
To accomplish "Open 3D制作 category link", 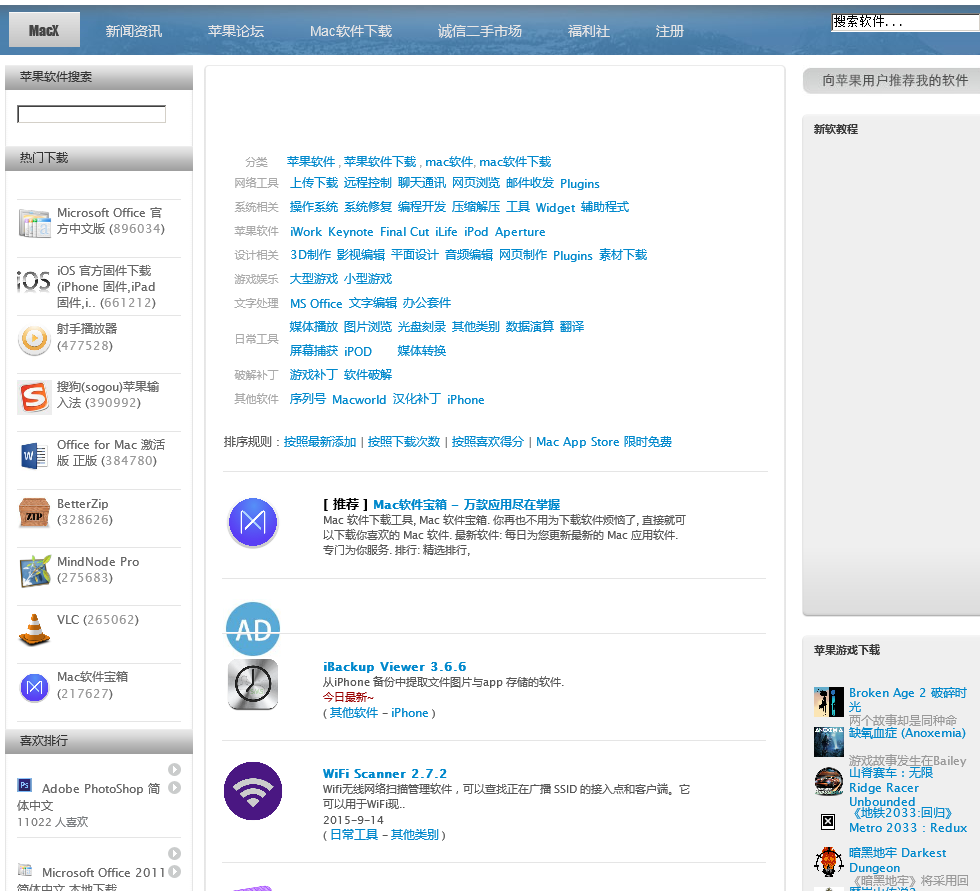I will click(311, 255).
